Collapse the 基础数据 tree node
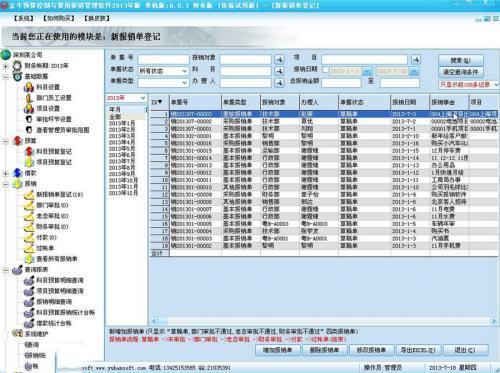Viewport: 500px width, 373px height. [x=6, y=77]
